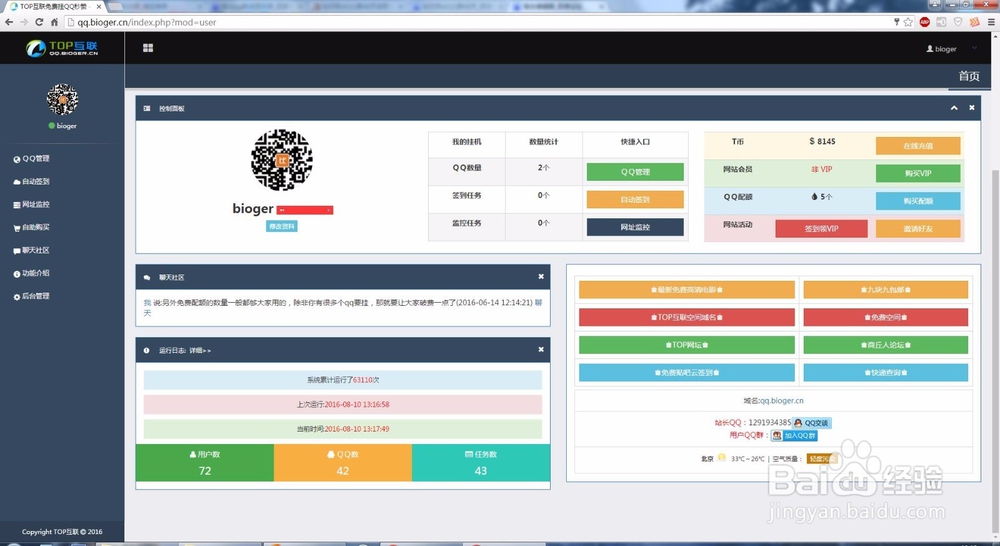Open 后台管理 in the left sidebar
The image size is (1000, 546).
[x=31, y=297]
